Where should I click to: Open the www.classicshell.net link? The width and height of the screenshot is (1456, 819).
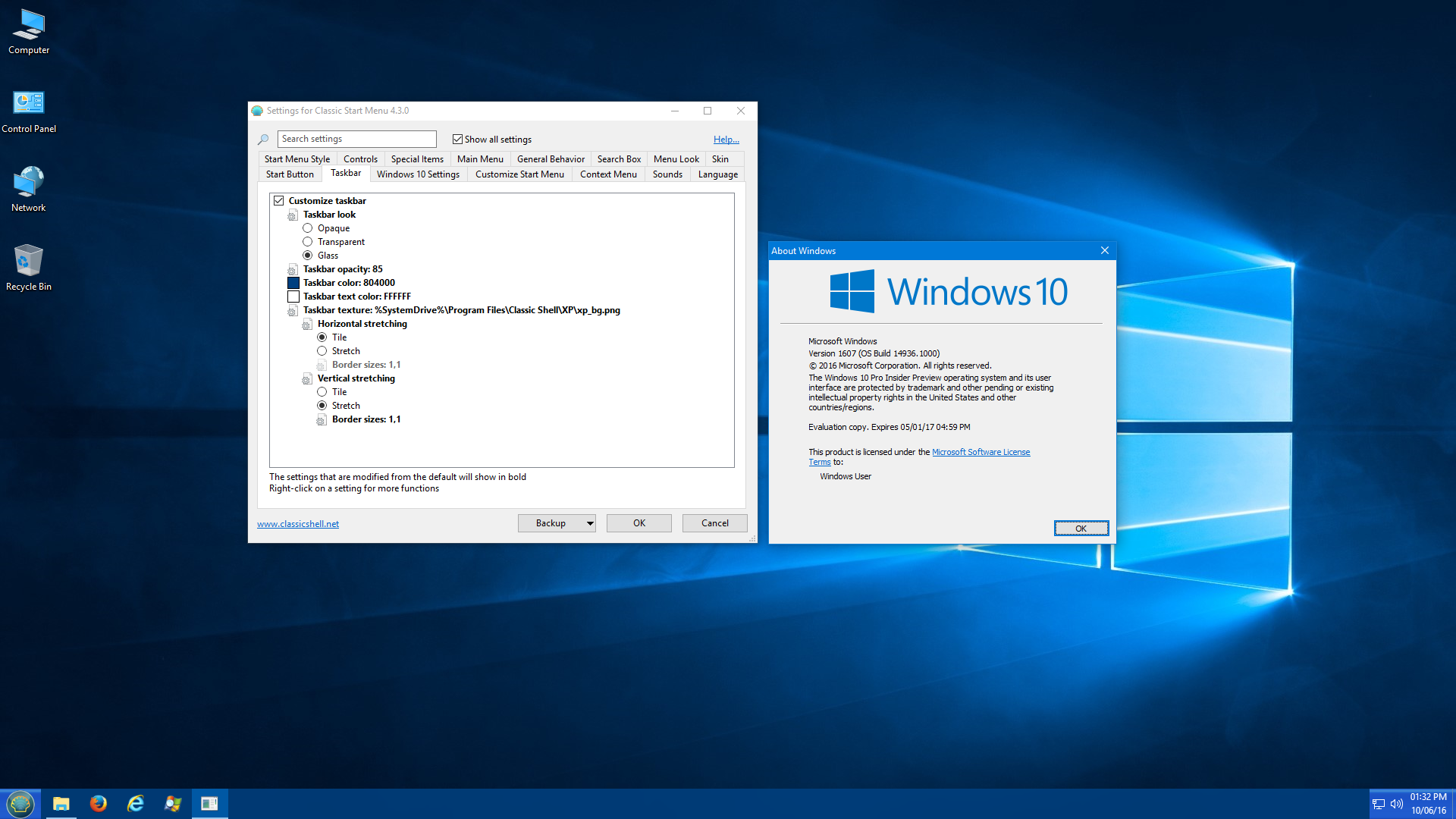(x=298, y=524)
